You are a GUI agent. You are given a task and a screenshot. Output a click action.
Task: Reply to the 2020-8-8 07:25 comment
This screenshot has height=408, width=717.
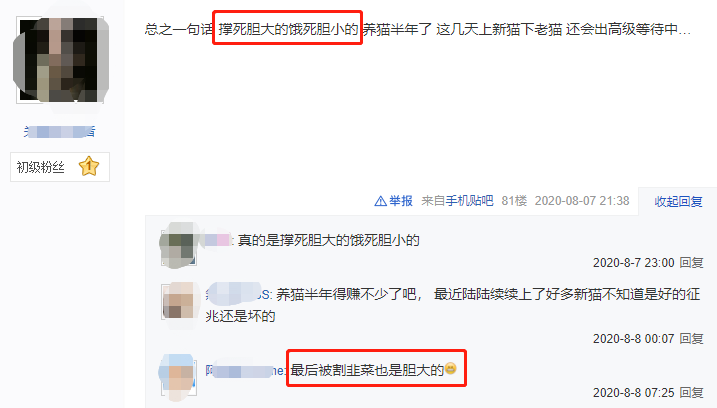pos(691,393)
